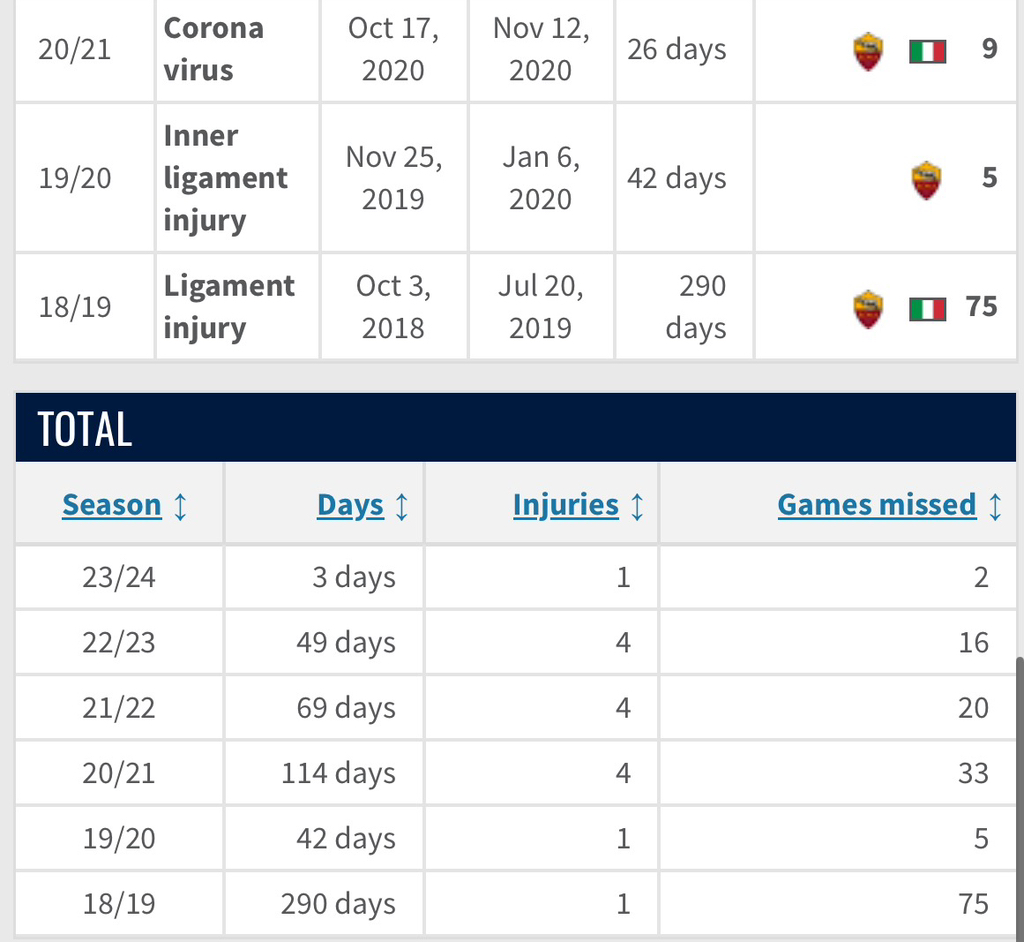Sort totals by Games missed header link
The height and width of the screenshot is (942, 1024).
877,505
